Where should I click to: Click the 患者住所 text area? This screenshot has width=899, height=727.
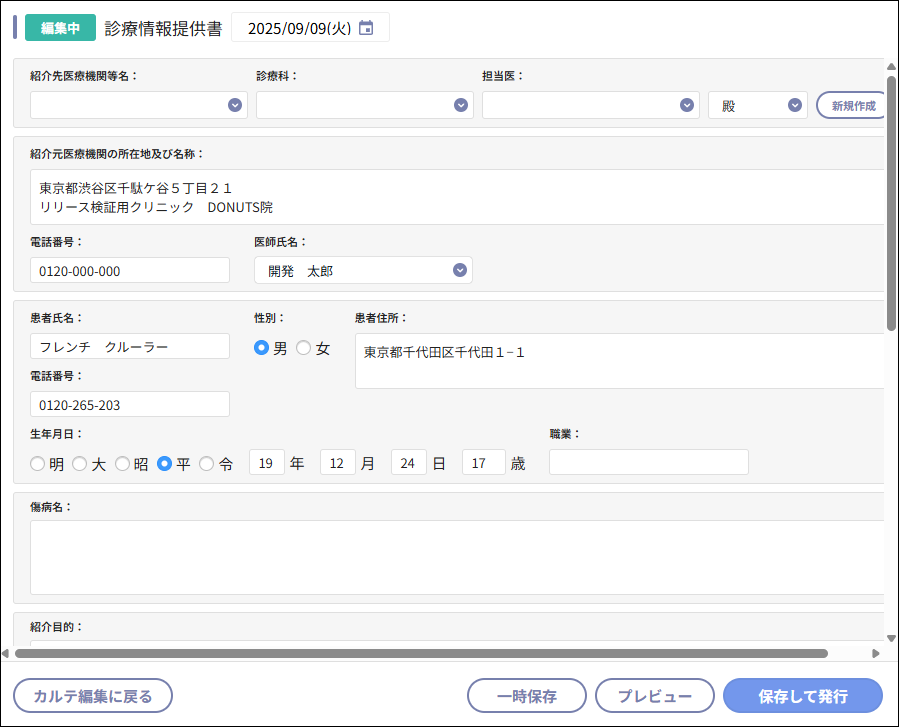[x=620, y=361]
